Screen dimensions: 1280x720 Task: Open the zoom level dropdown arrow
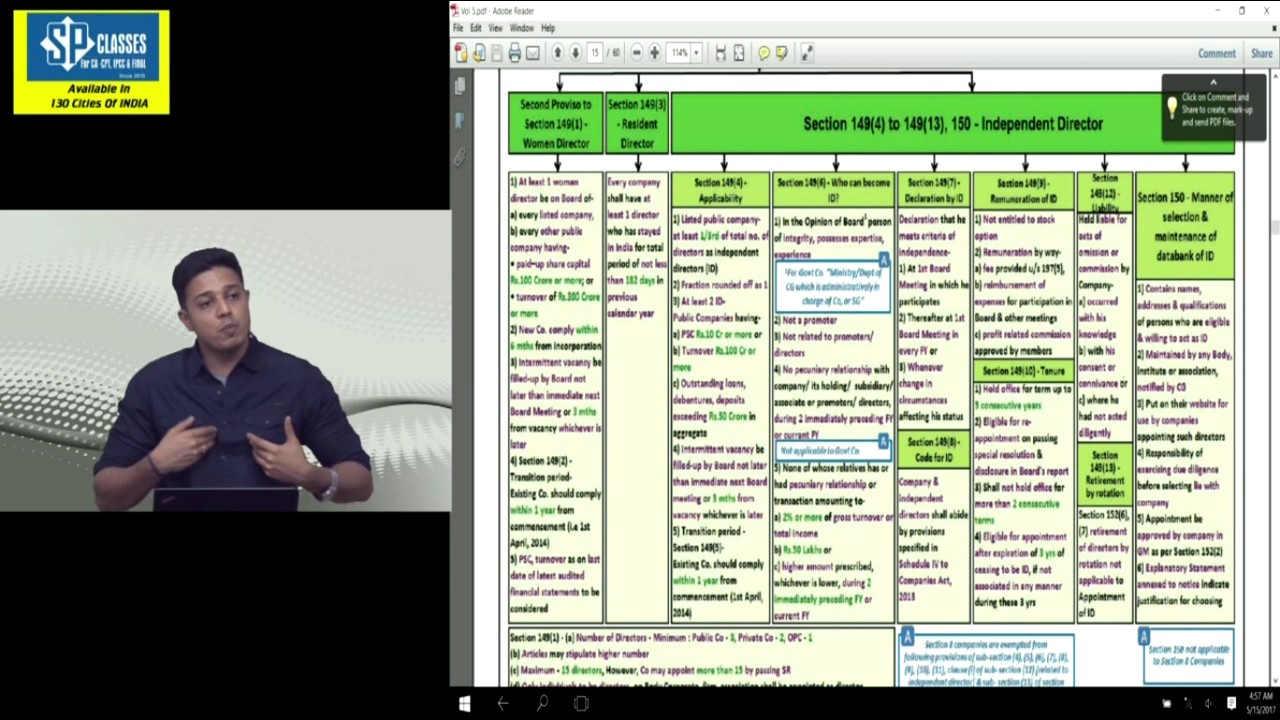[x=697, y=53]
